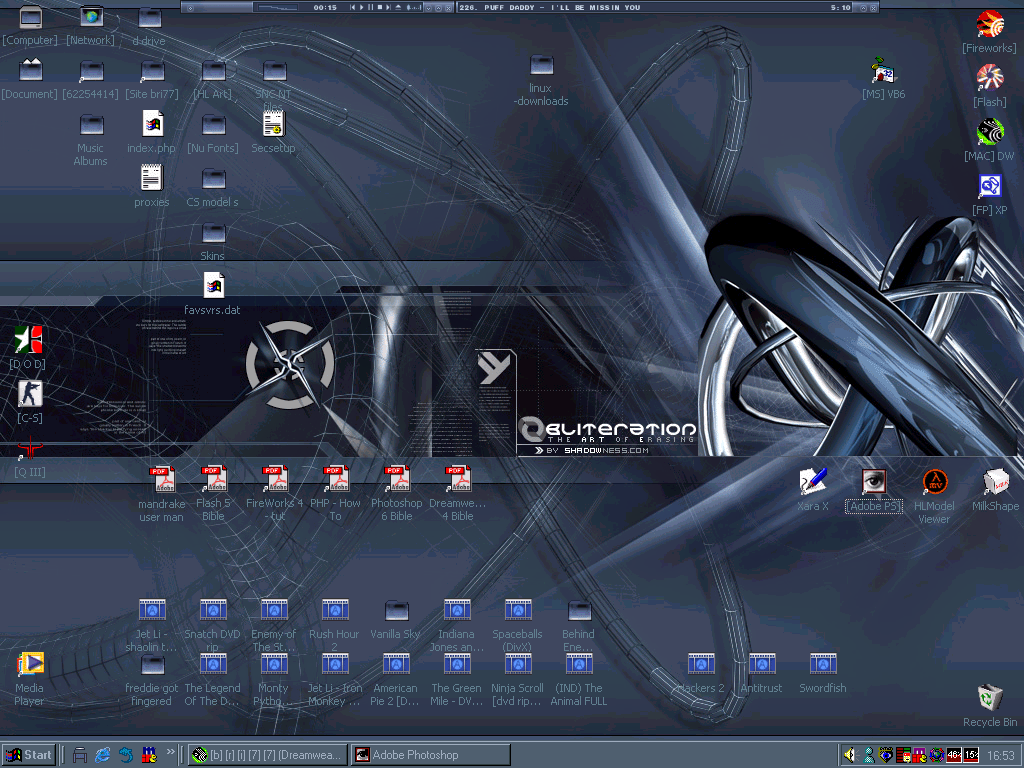The width and height of the screenshot is (1024, 768).
Task: Select the favsvrs.dat file
Action: (x=213, y=295)
